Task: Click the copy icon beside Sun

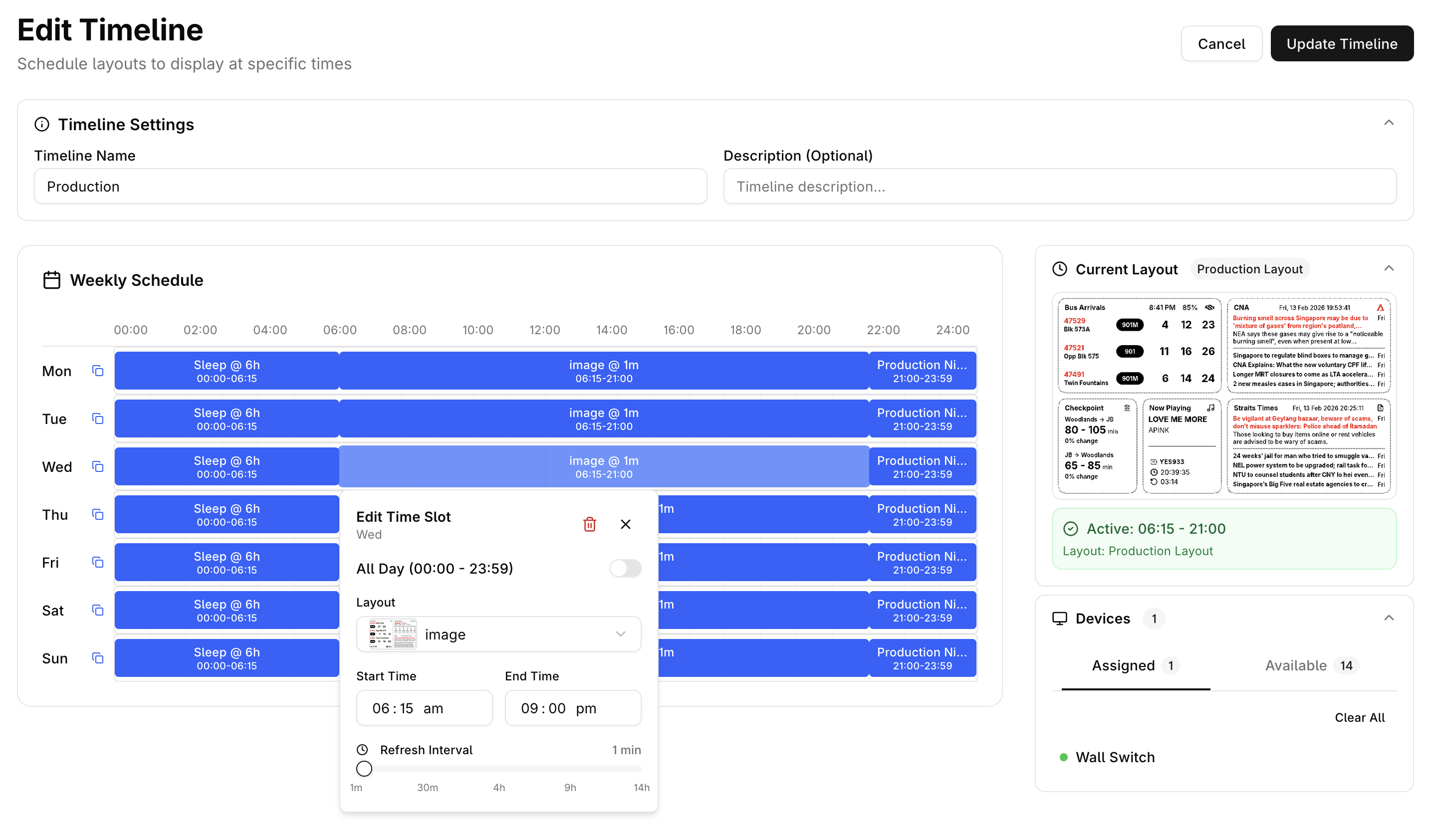Action: [x=97, y=658]
